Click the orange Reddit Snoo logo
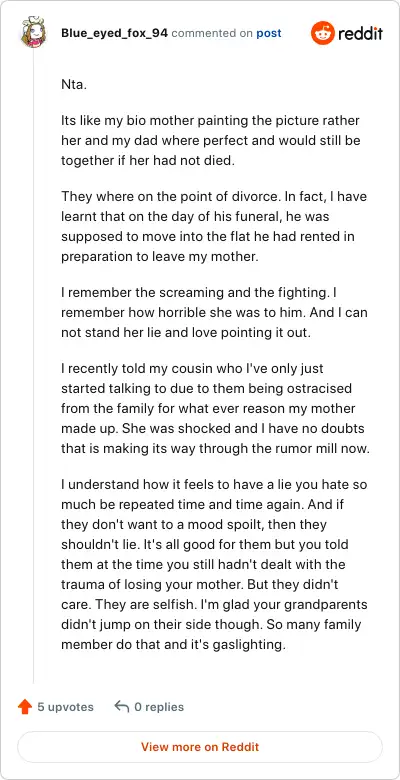Viewport: 400px width, 780px height. [323, 33]
